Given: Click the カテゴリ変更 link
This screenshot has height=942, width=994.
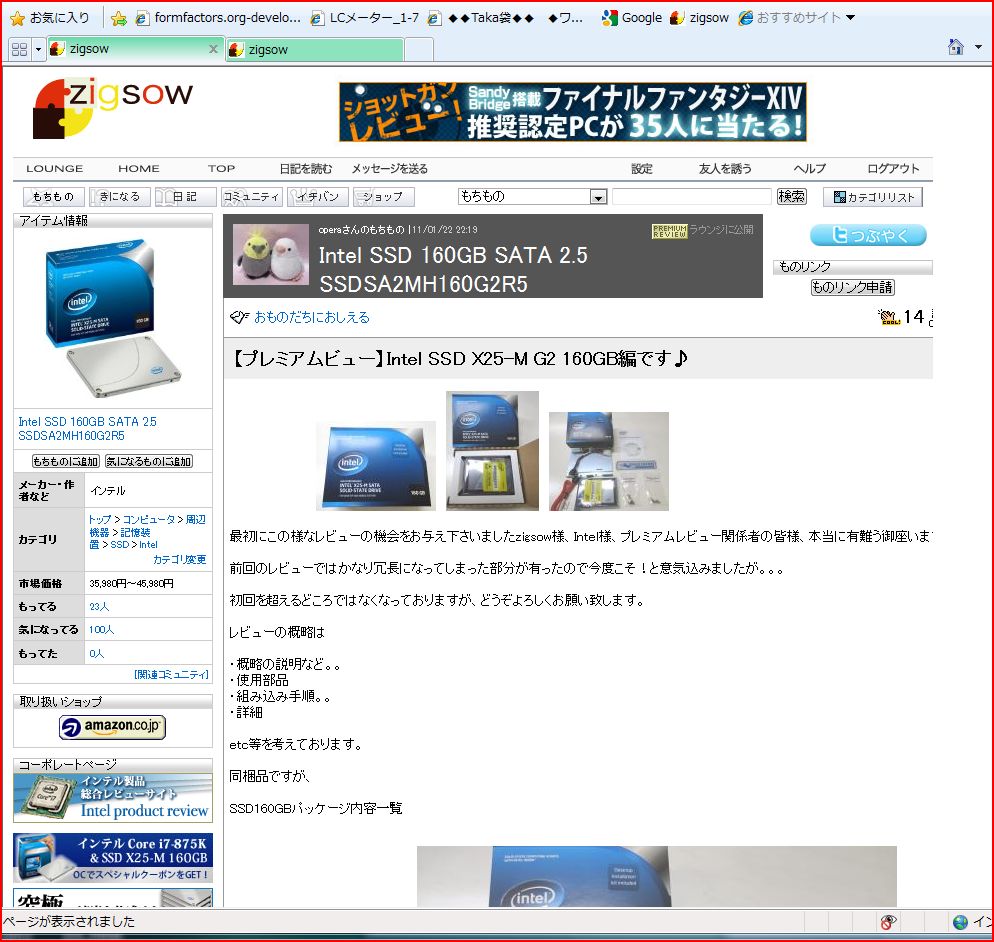Looking at the screenshot, I should point(179,559).
